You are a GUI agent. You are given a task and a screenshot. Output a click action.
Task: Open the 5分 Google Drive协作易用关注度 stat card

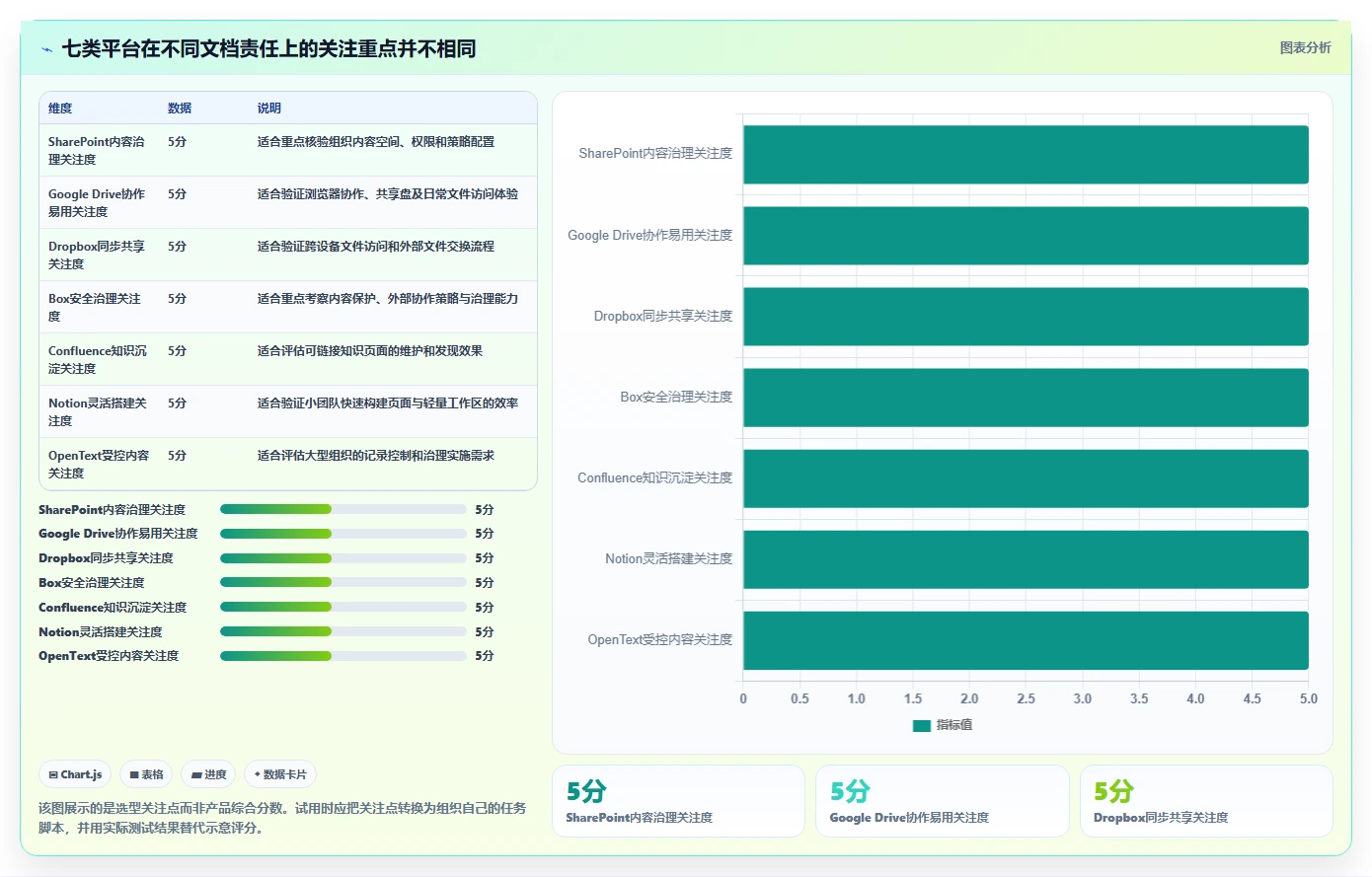click(943, 801)
